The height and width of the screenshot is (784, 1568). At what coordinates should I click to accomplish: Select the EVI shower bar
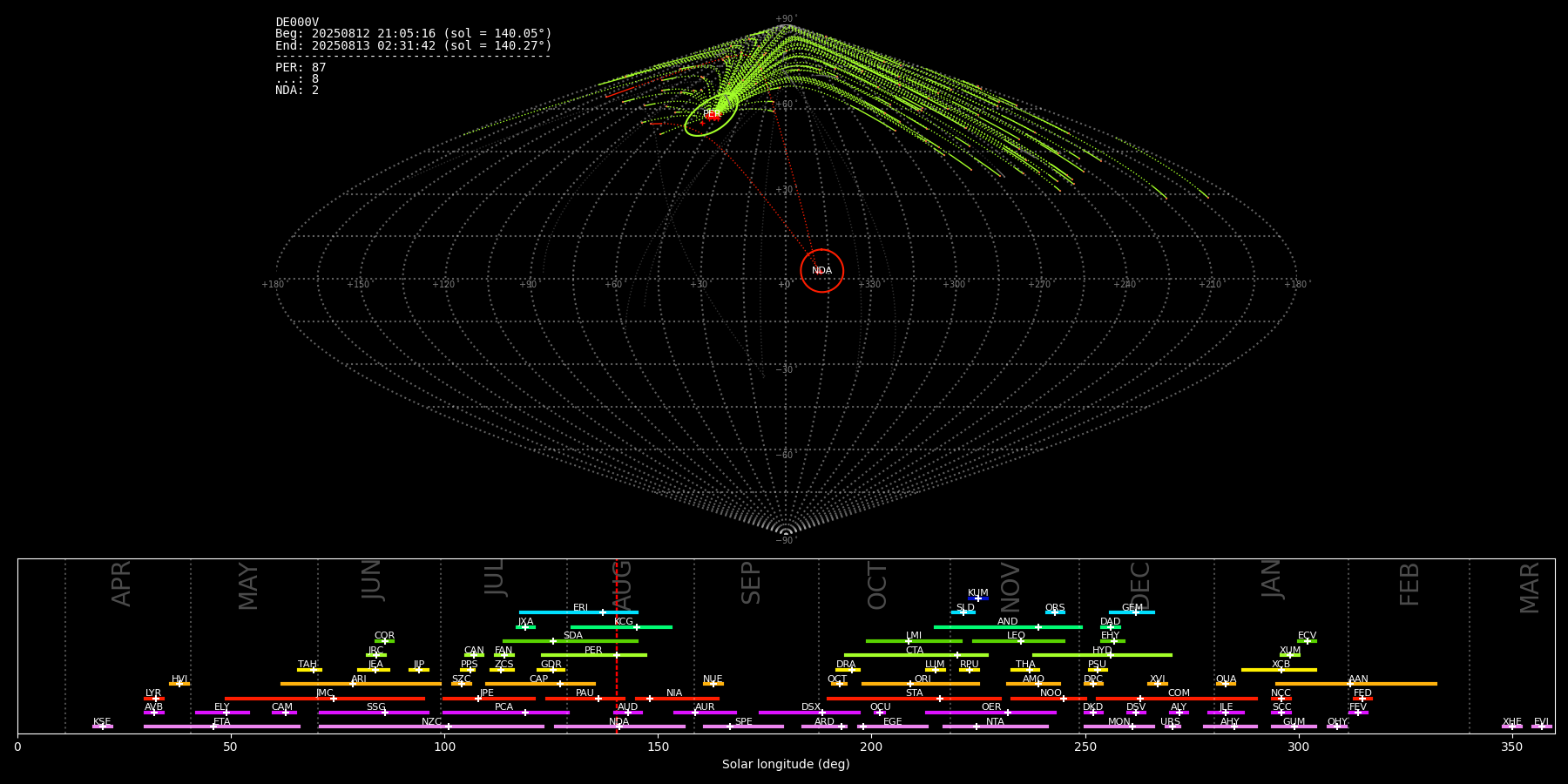pos(1542,727)
